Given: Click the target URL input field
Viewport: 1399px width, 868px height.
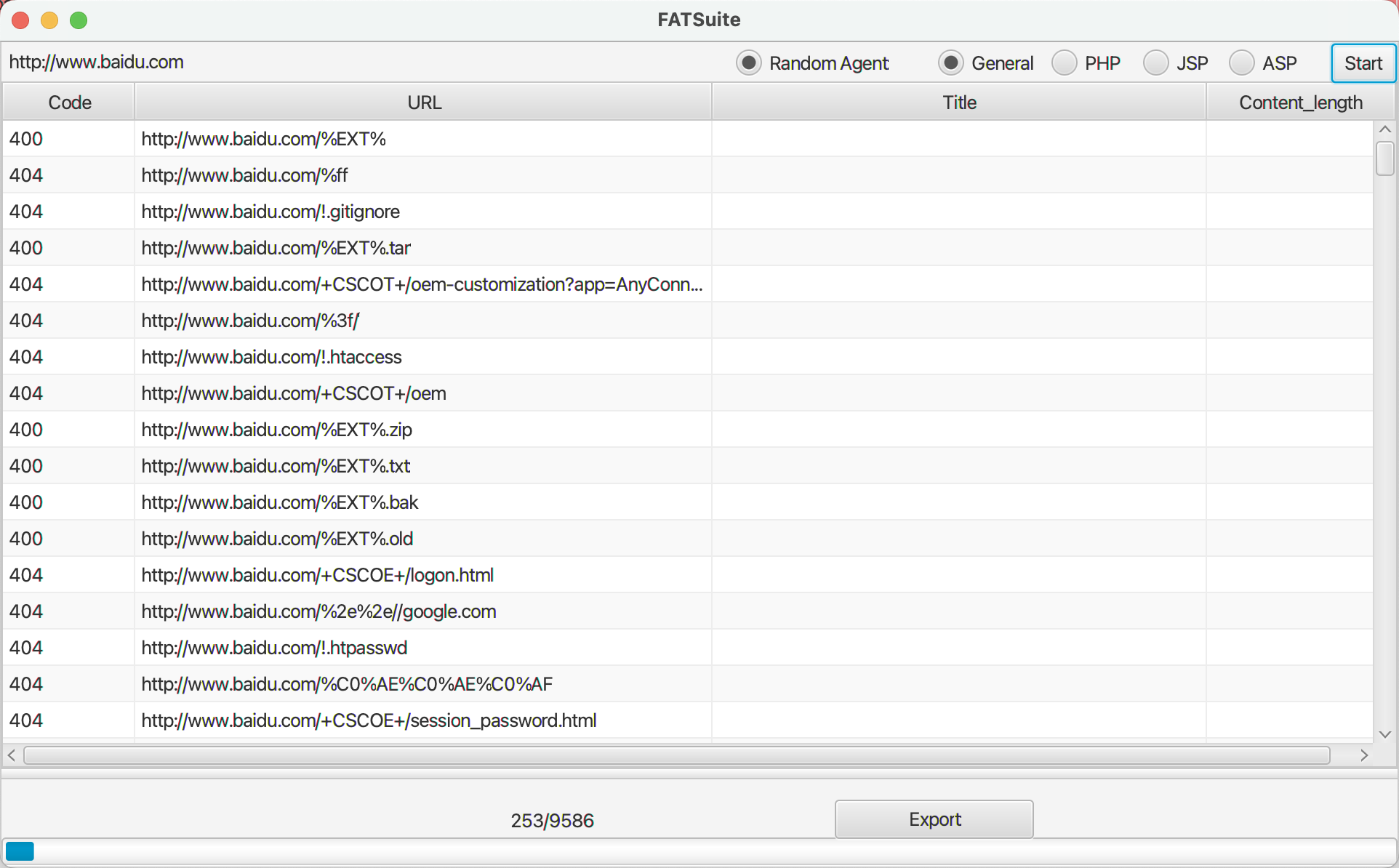Looking at the screenshot, I should click(x=364, y=63).
